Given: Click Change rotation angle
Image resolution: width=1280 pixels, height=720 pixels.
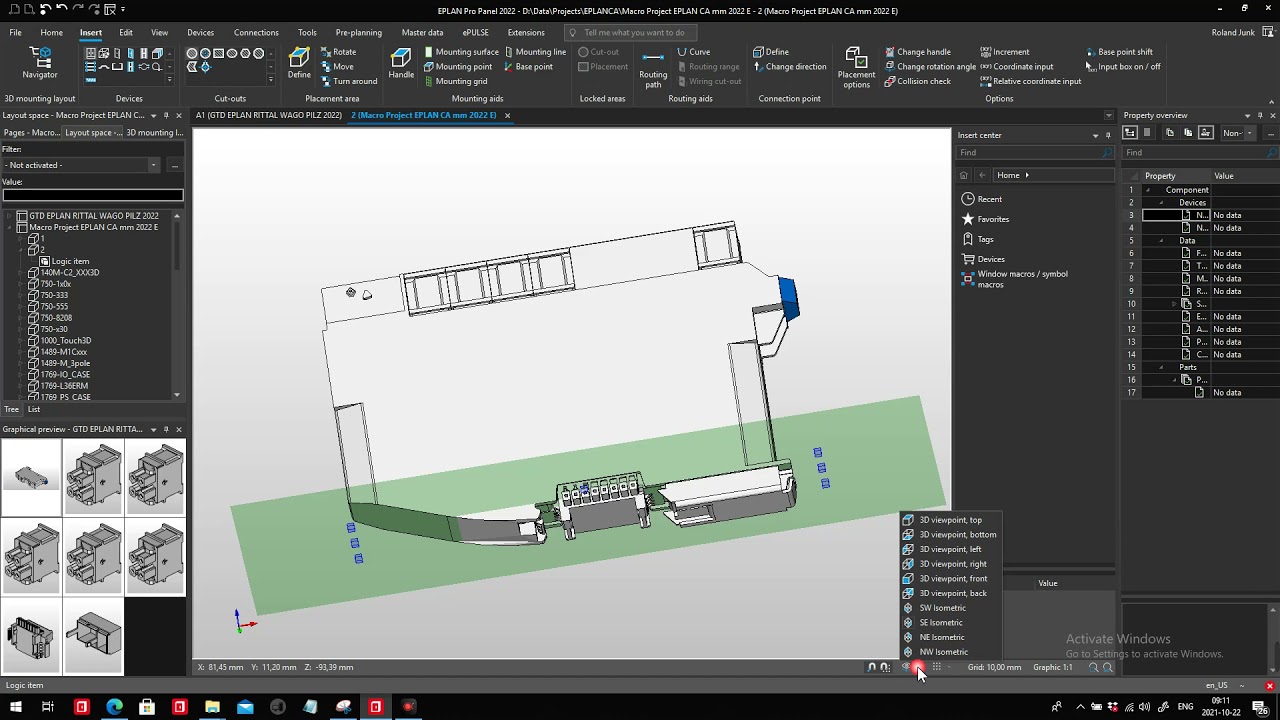Looking at the screenshot, I should pyautogui.click(x=930, y=67).
